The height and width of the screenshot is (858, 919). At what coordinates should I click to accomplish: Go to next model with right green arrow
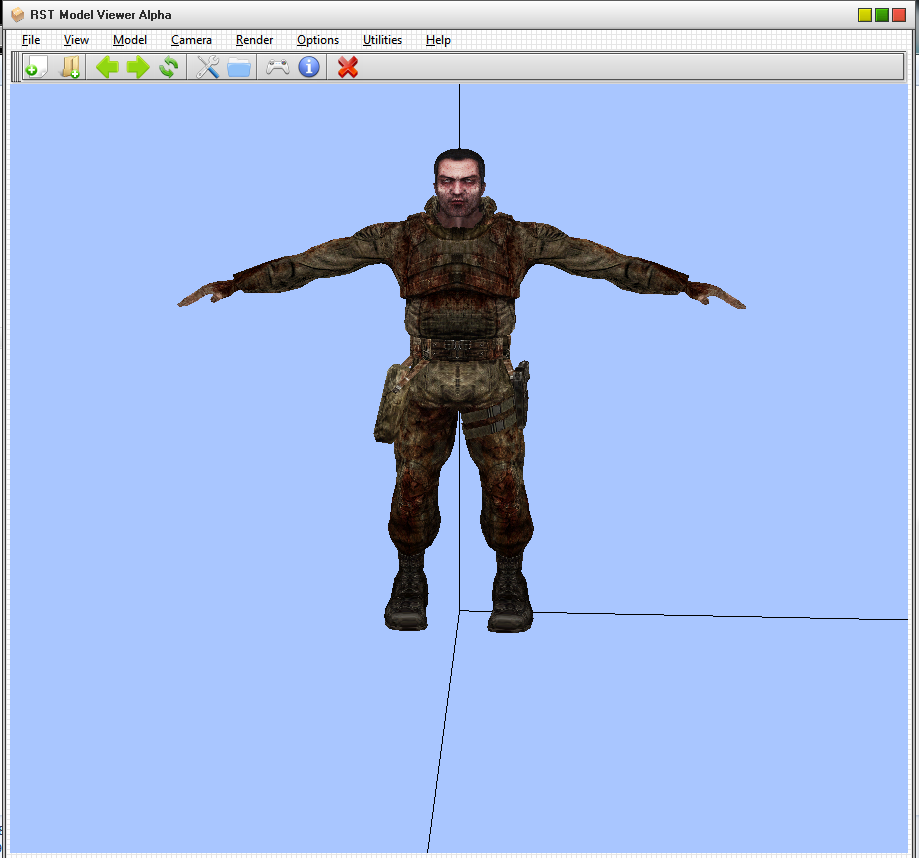(138, 67)
